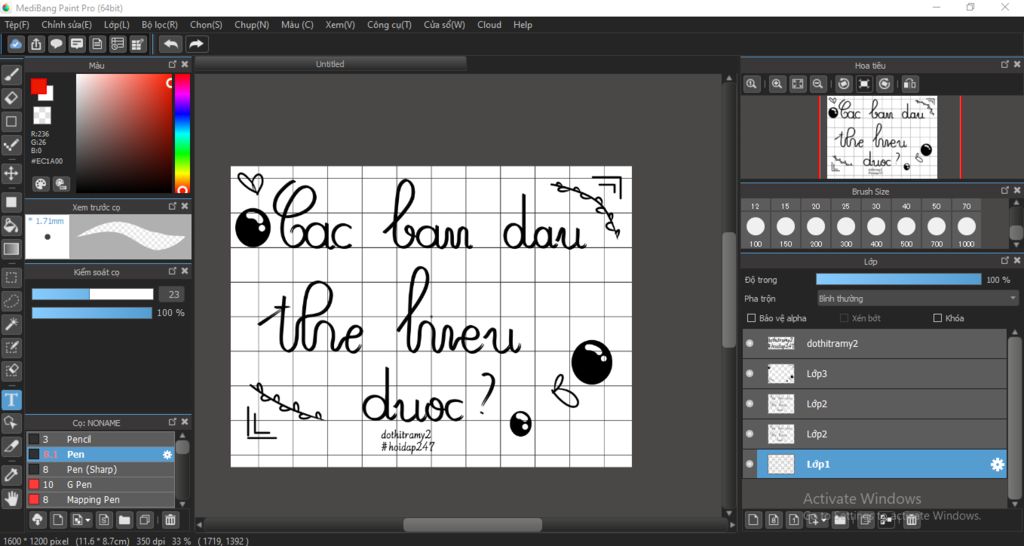
Task: Rotate view left in Navigator panel
Action: (843, 84)
